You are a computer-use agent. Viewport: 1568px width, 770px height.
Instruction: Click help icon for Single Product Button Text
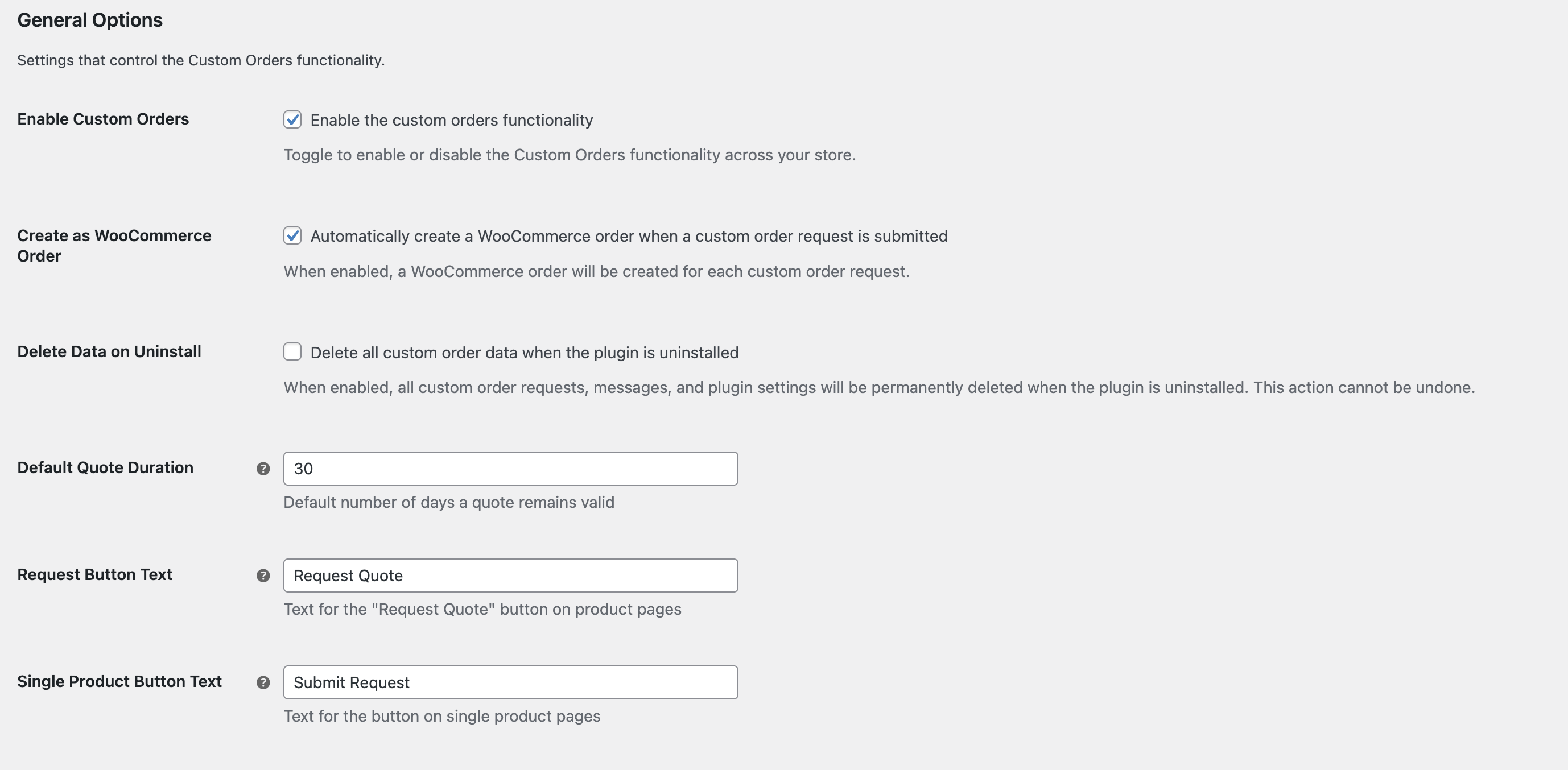click(x=263, y=682)
